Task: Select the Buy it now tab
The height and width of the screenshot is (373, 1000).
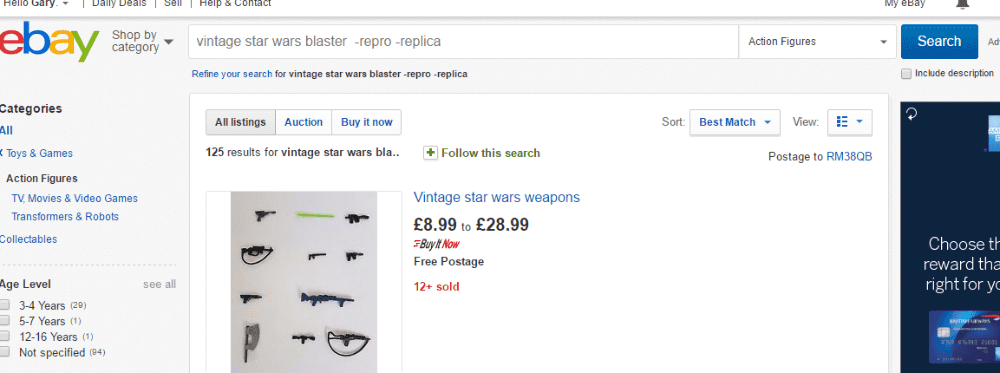Action: [367, 122]
